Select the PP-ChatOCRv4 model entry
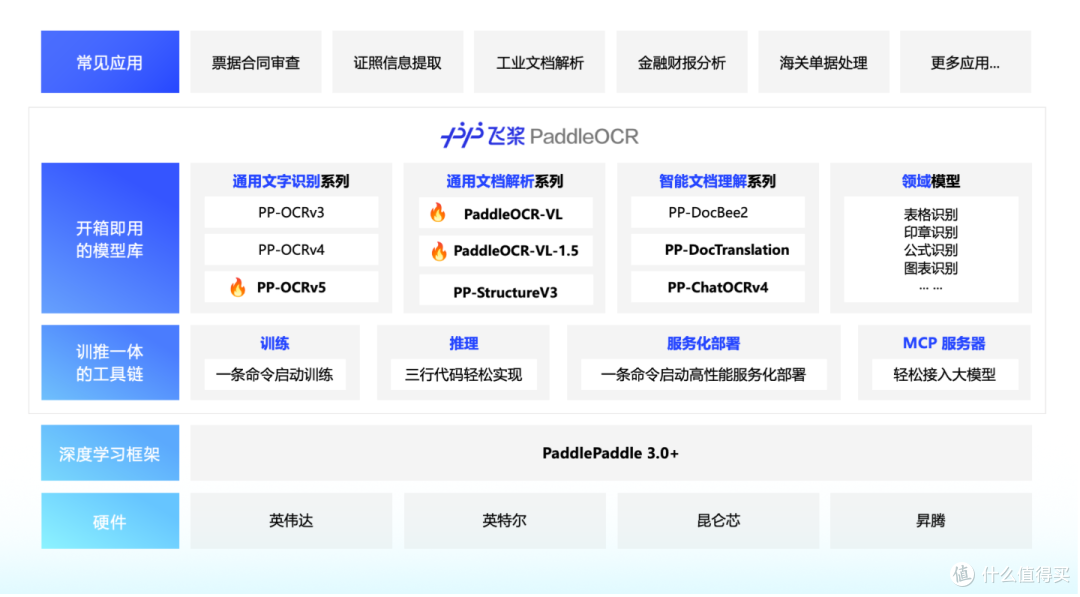 point(718,287)
